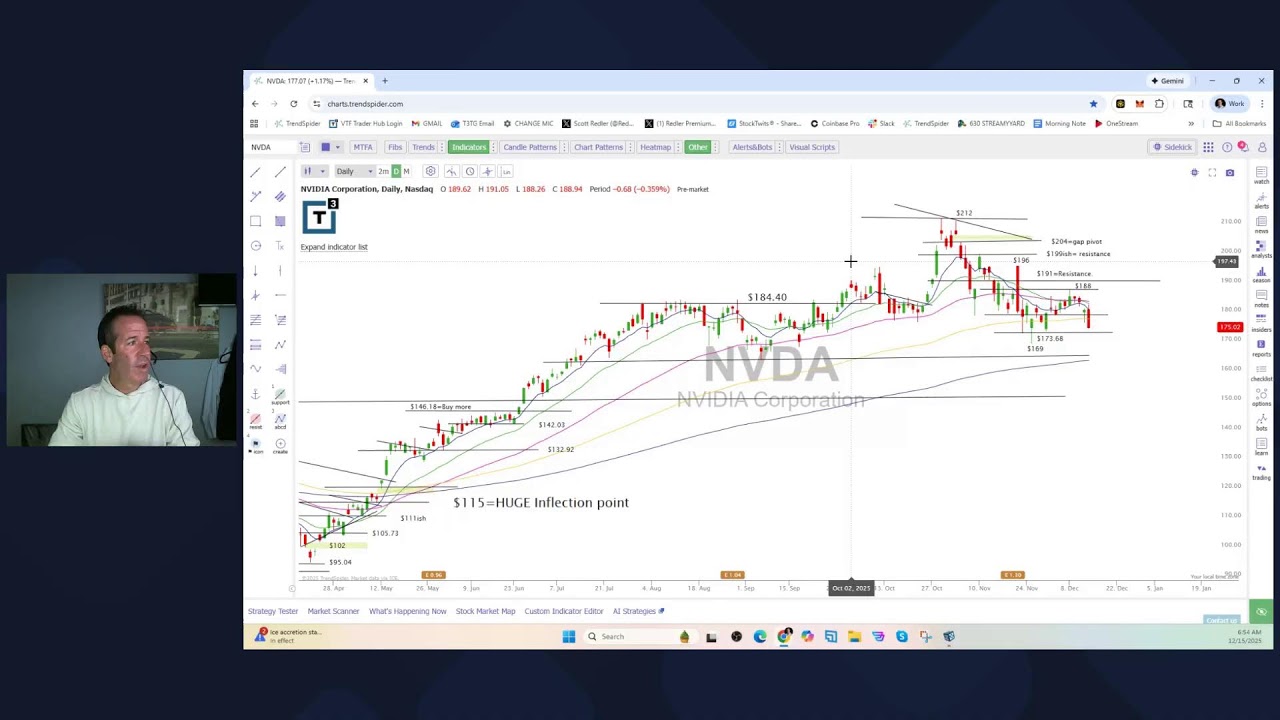Open the apps grid icon
The width and height of the screenshot is (1280, 720).
[1208, 147]
